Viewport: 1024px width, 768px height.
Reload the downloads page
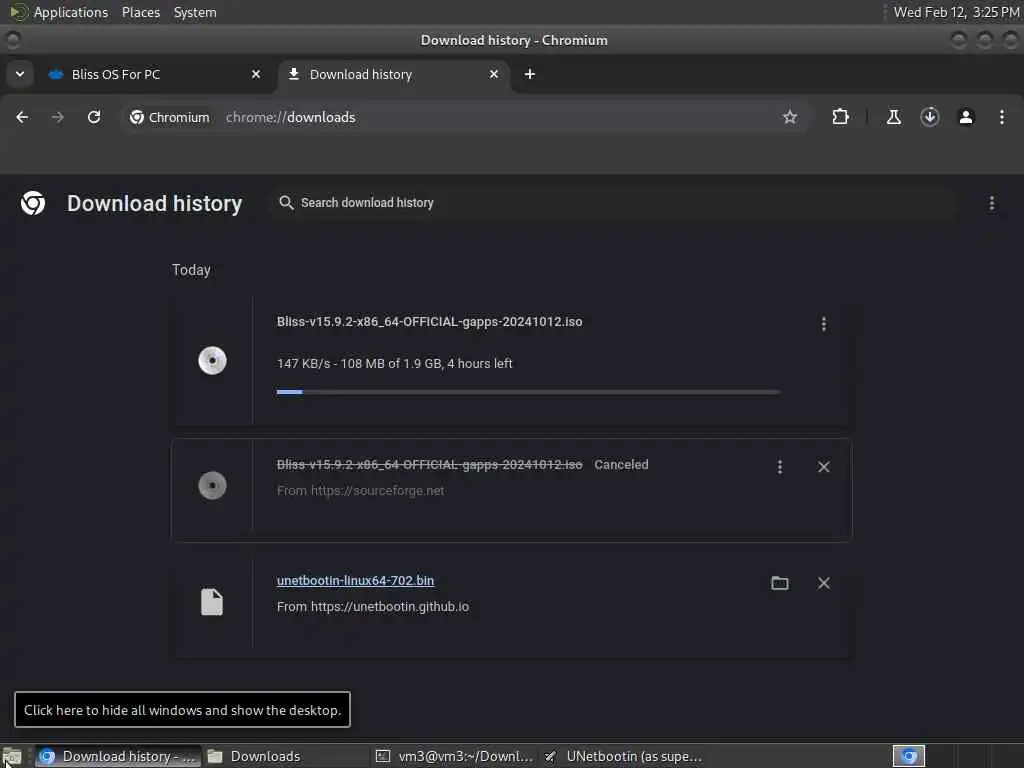(x=94, y=117)
